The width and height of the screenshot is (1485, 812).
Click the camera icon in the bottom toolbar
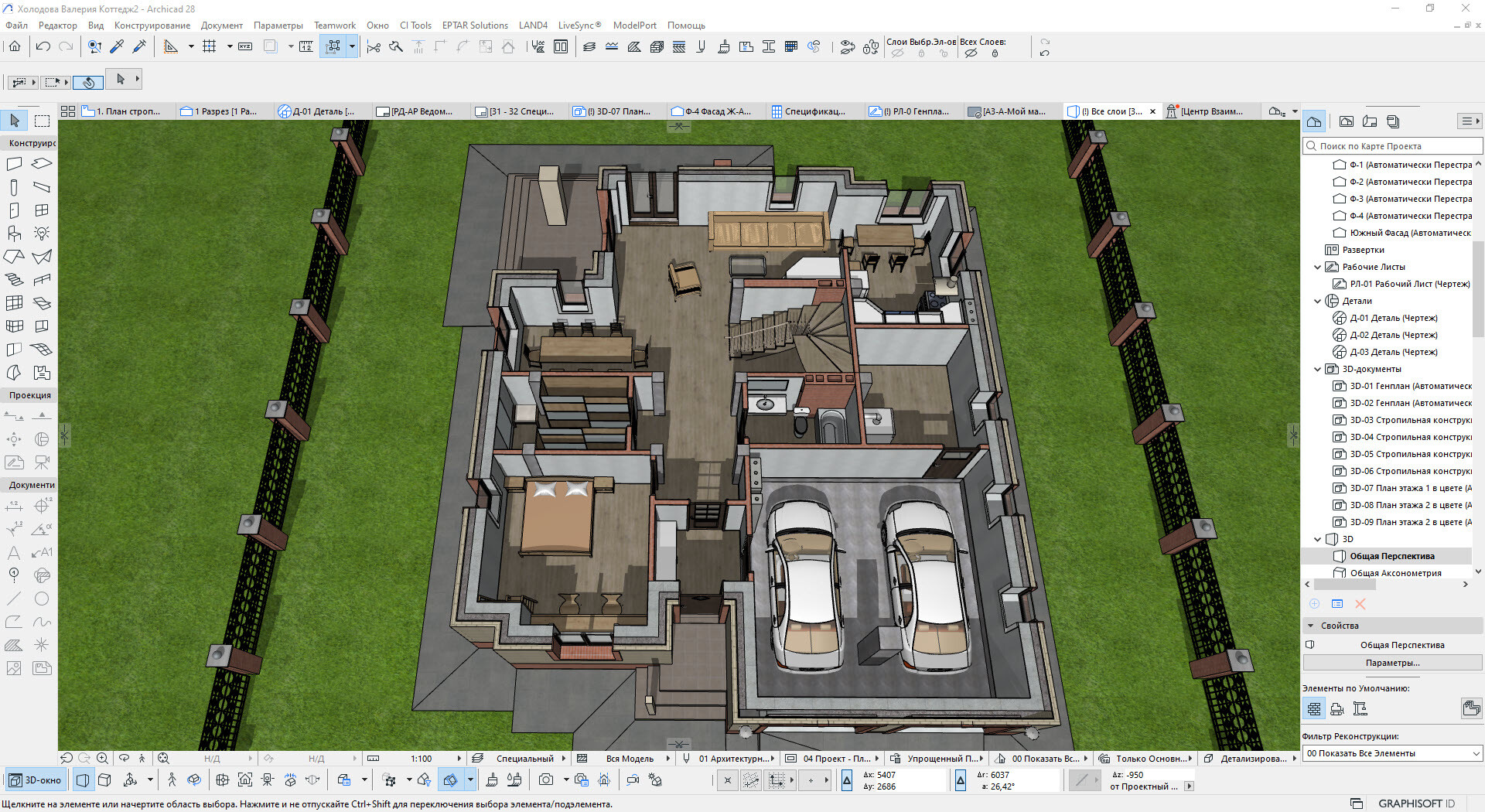tap(546, 780)
